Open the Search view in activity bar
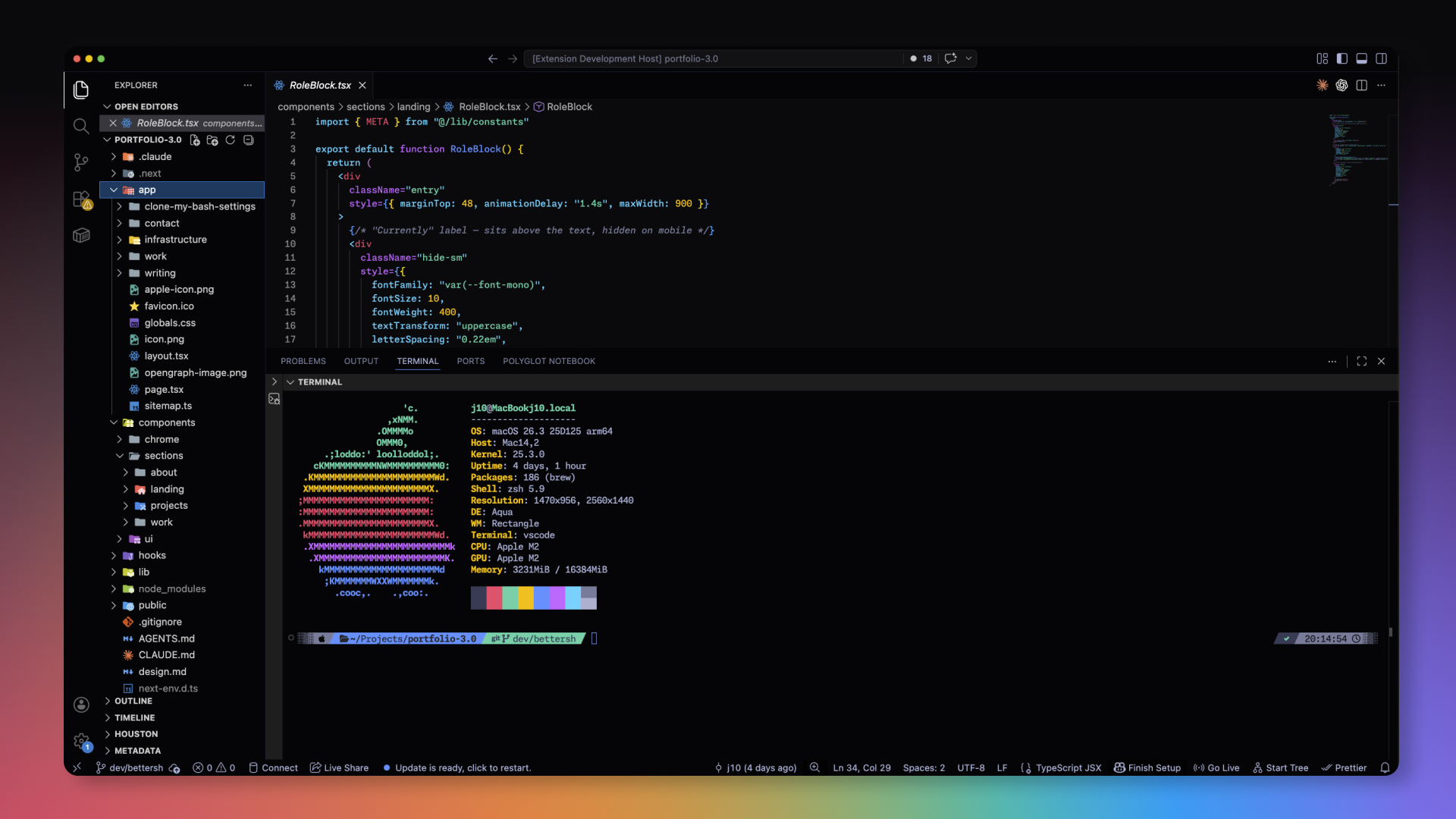This screenshot has height=819, width=1456. click(81, 126)
